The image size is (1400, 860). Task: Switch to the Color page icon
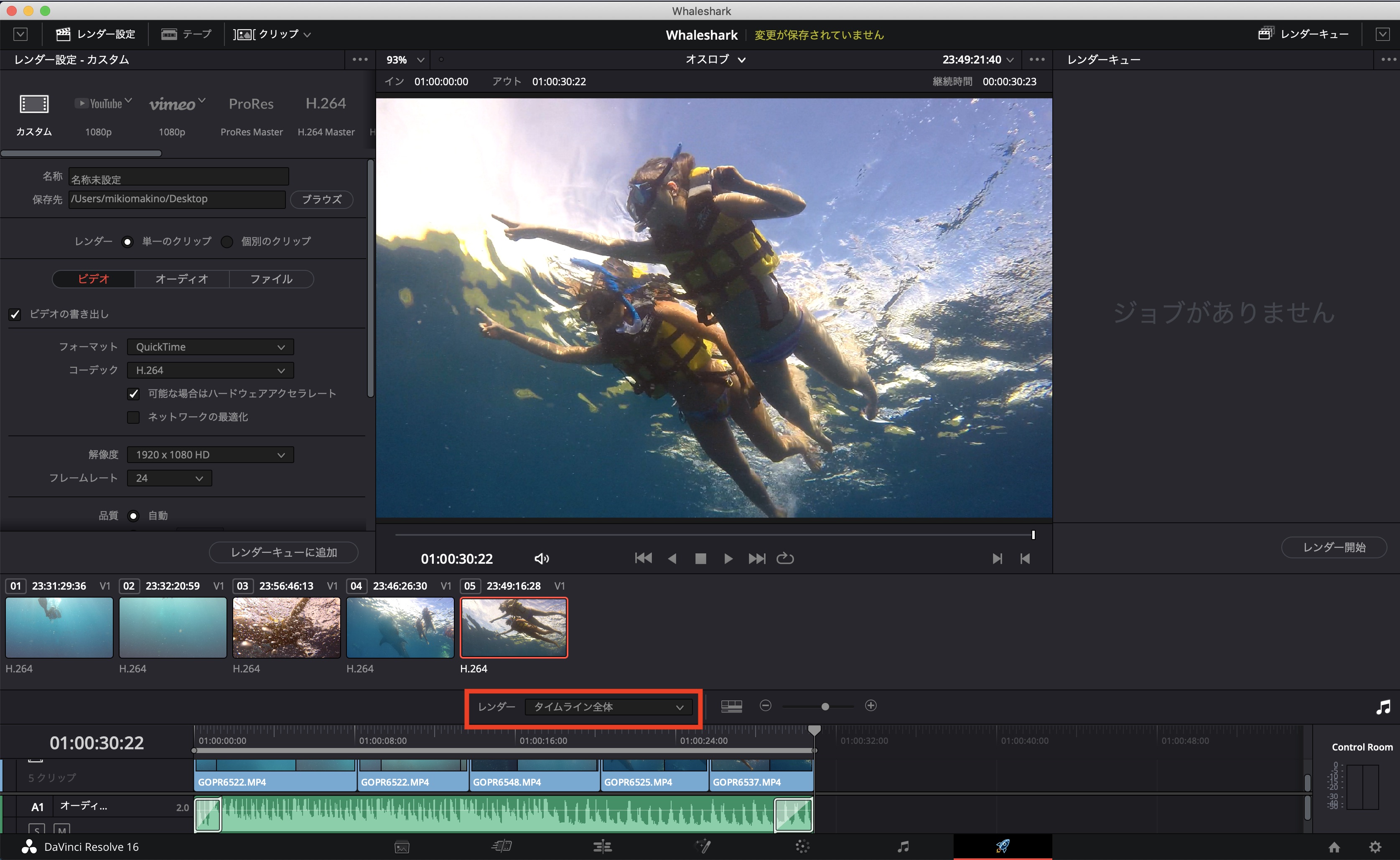tap(802, 846)
